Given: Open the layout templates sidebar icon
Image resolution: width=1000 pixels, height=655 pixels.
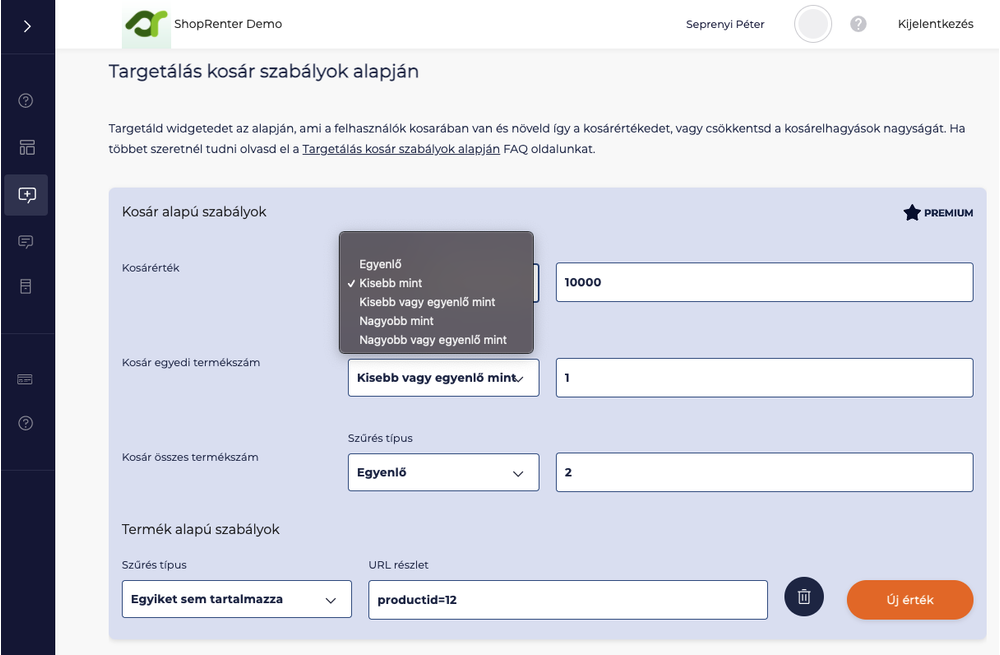Looking at the screenshot, I should [26, 147].
